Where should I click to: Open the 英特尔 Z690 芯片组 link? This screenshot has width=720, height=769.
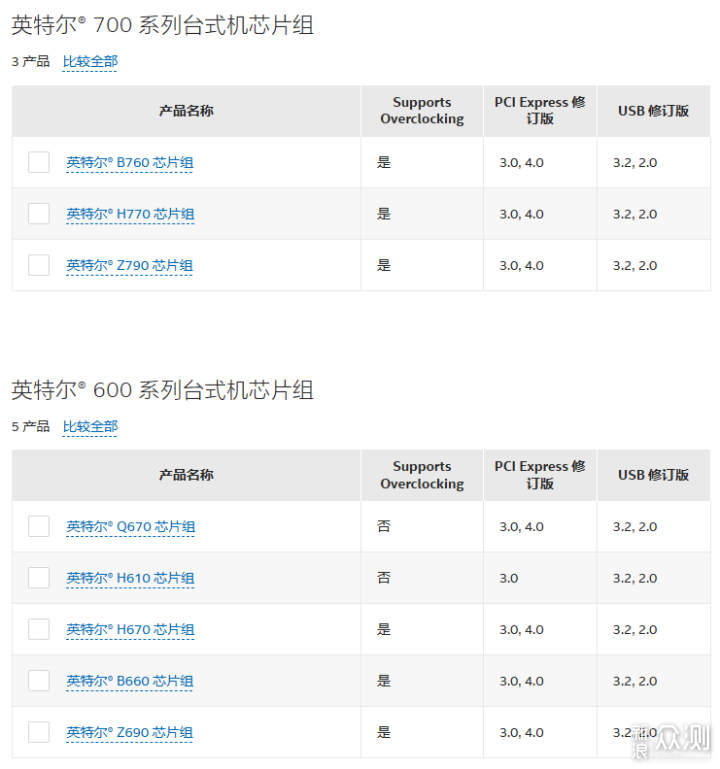click(x=129, y=732)
